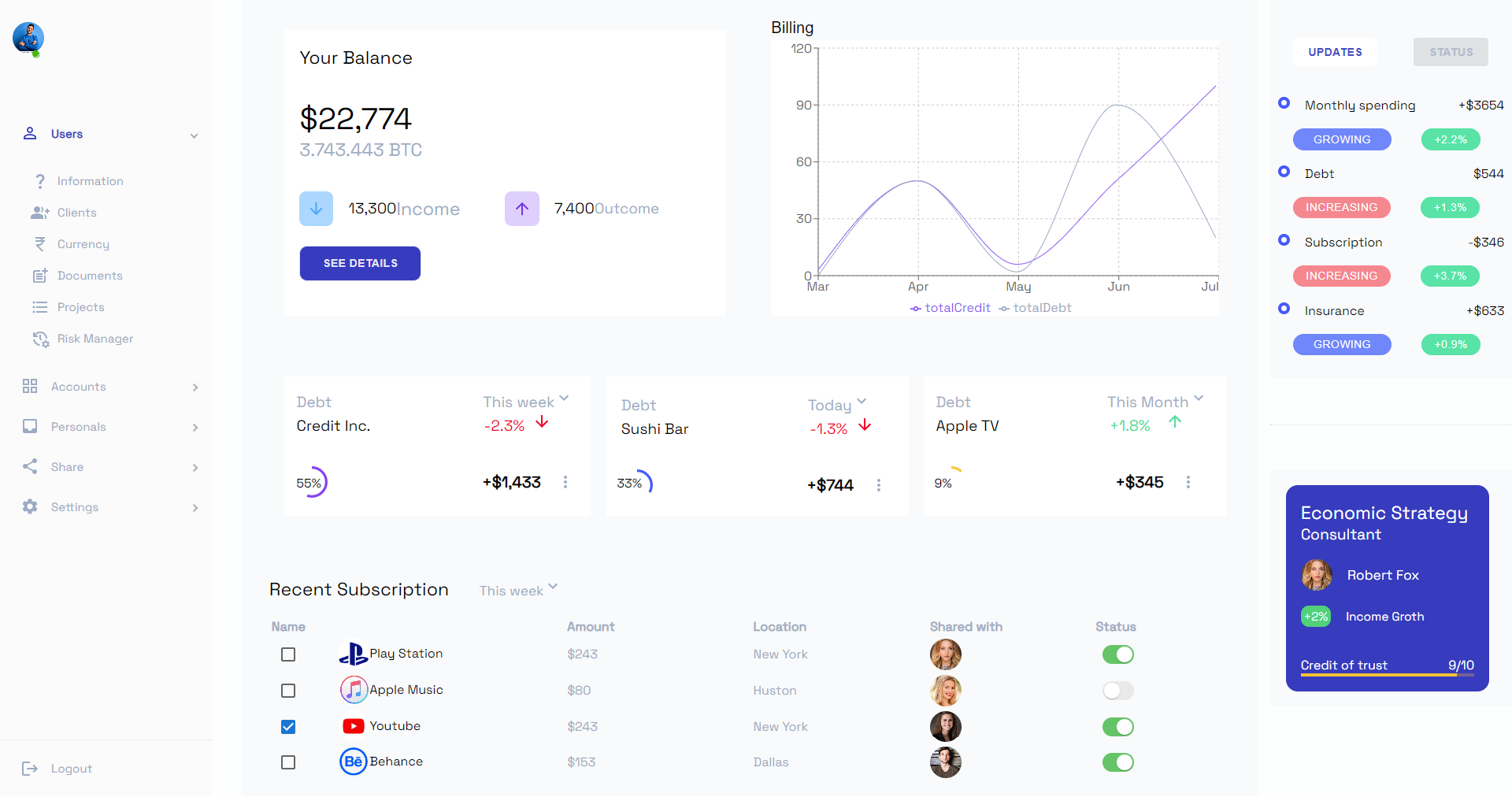Open the Accounts section chevron
The image size is (1512, 797).
click(x=195, y=387)
